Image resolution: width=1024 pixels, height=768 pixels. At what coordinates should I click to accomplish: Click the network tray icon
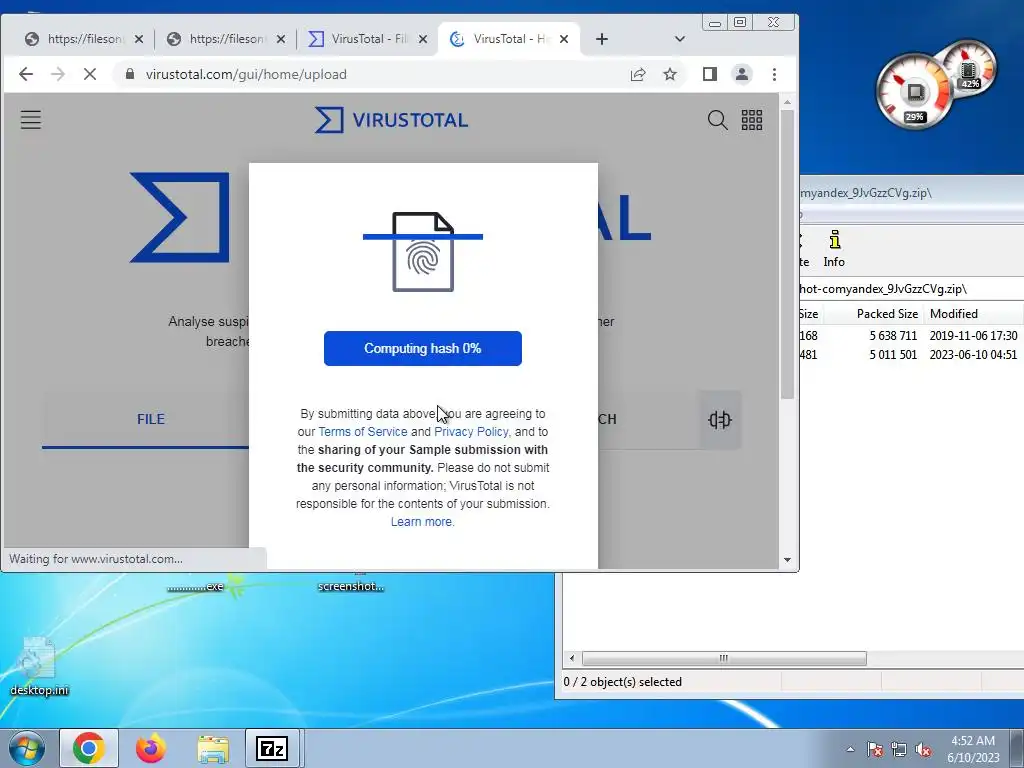click(899, 750)
